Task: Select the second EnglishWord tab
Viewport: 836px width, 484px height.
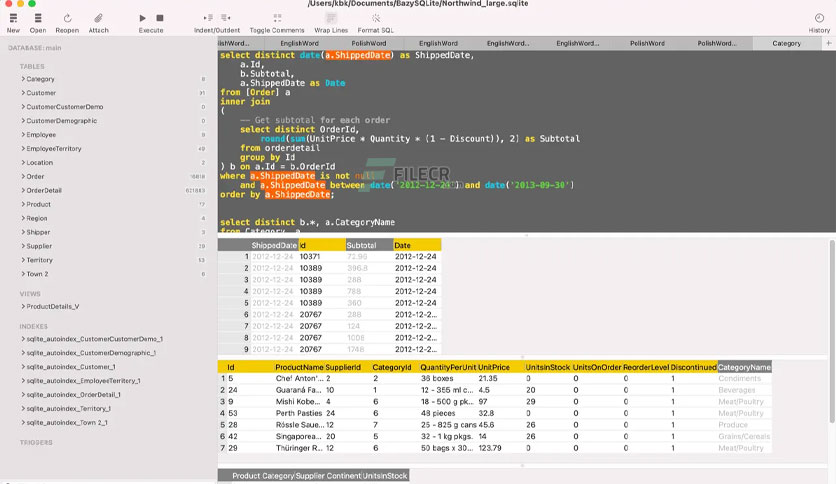Action: [x=438, y=43]
